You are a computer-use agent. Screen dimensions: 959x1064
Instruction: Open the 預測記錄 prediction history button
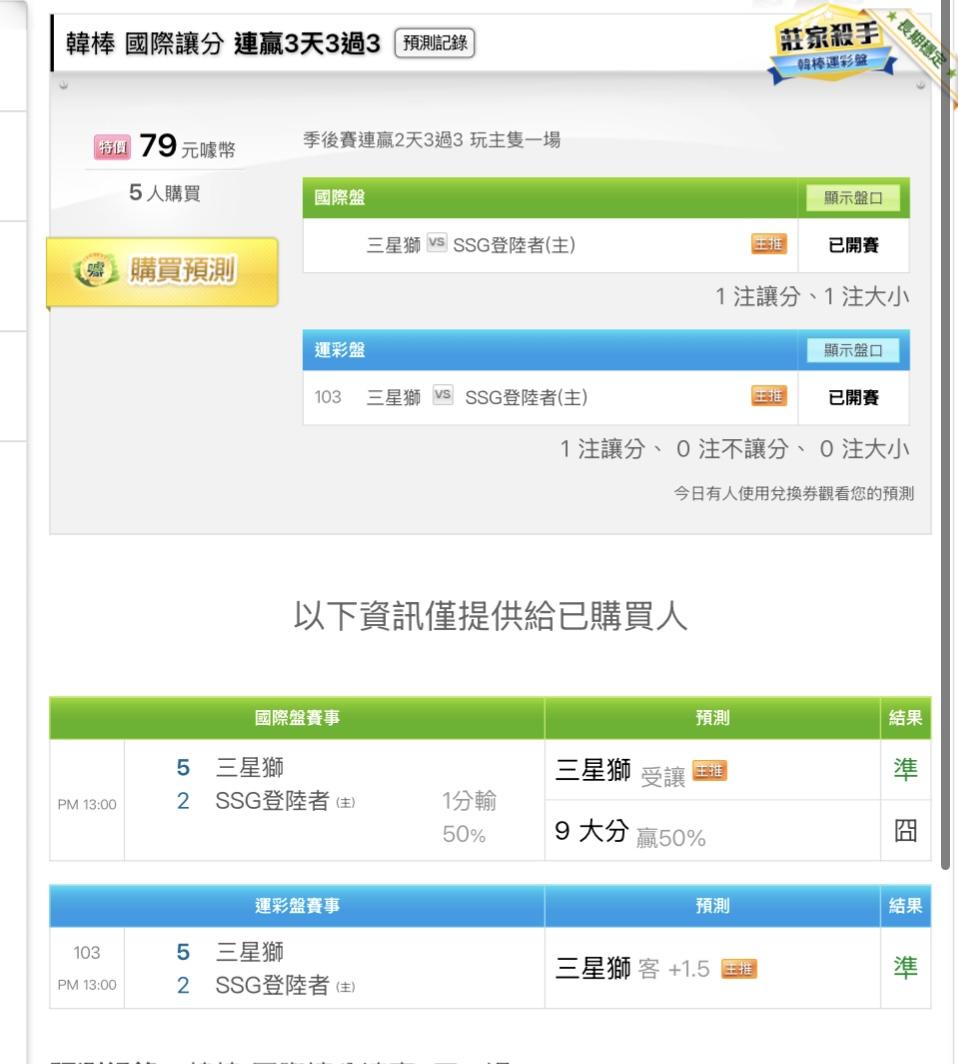point(434,43)
